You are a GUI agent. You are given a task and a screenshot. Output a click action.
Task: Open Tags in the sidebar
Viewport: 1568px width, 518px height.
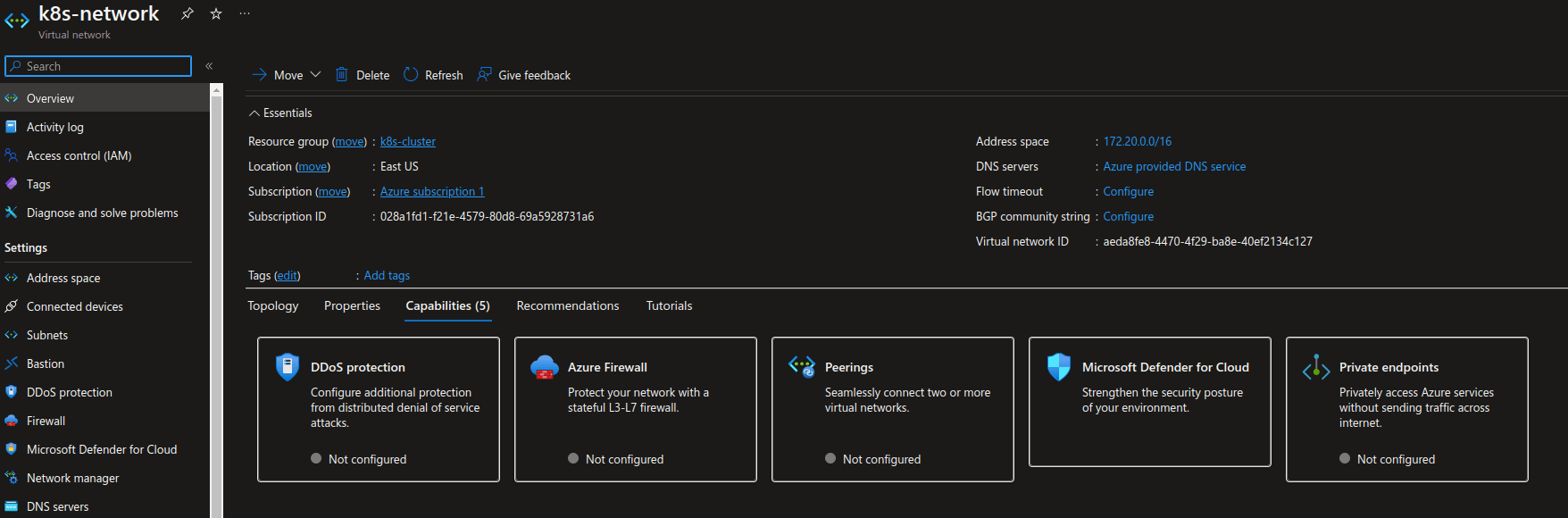point(38,184)
